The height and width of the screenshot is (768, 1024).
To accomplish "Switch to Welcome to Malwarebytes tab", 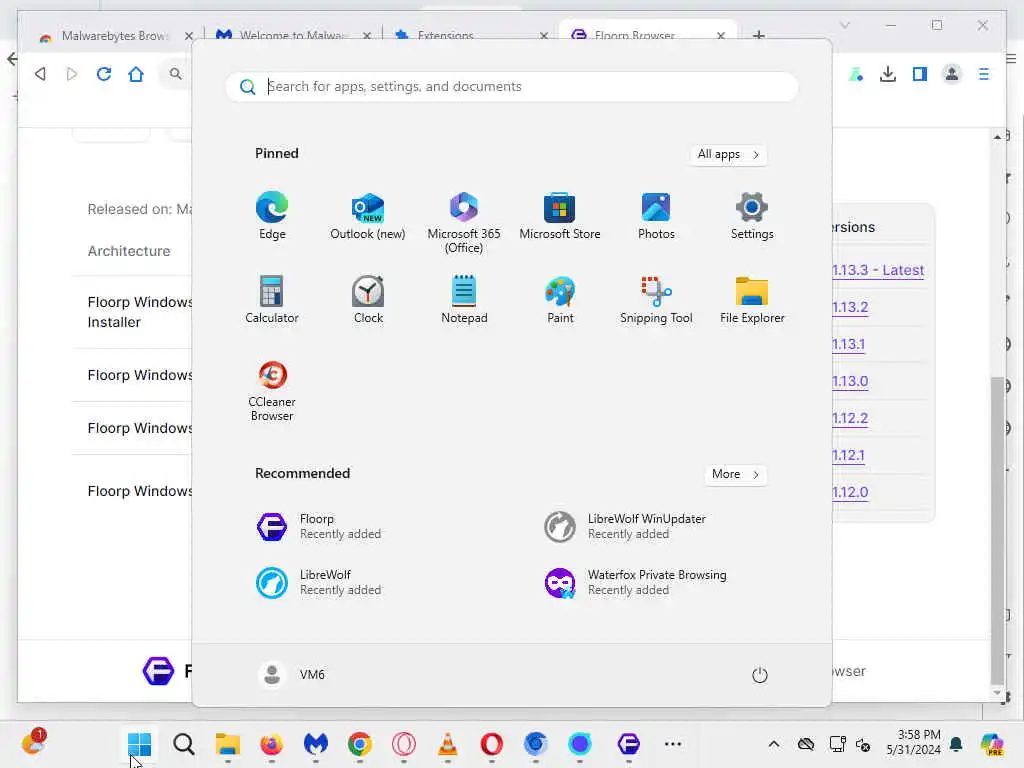I will (293, 35).
